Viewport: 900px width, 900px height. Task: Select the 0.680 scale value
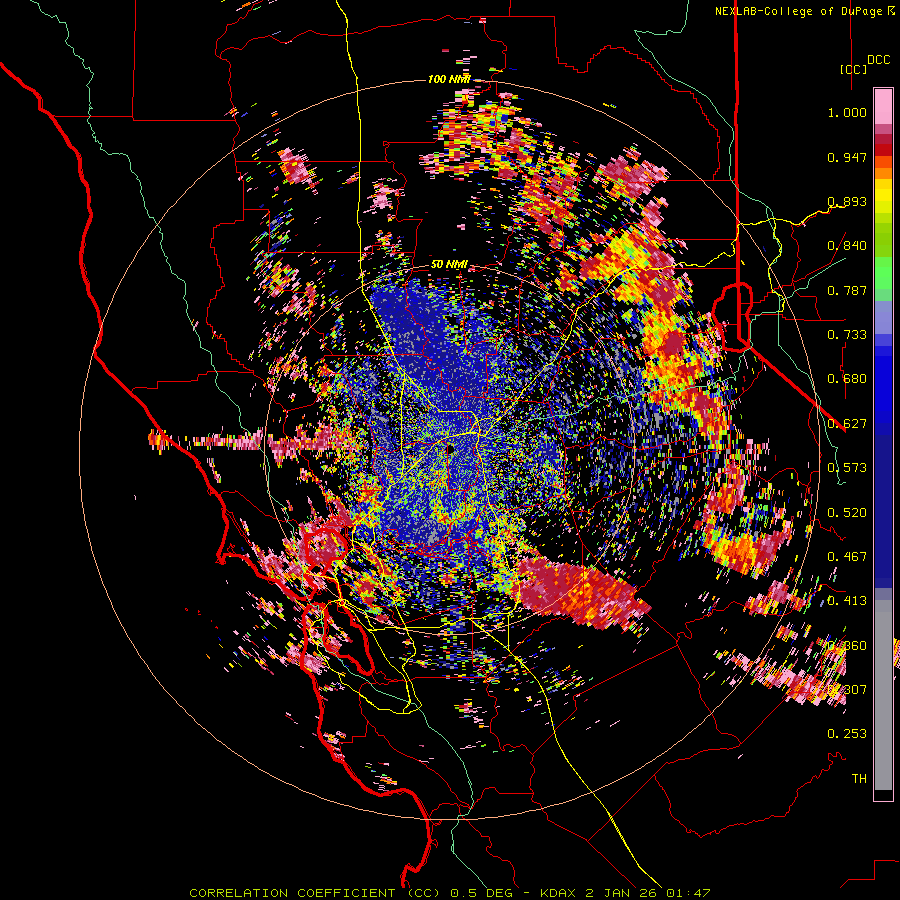coord(847,379)
